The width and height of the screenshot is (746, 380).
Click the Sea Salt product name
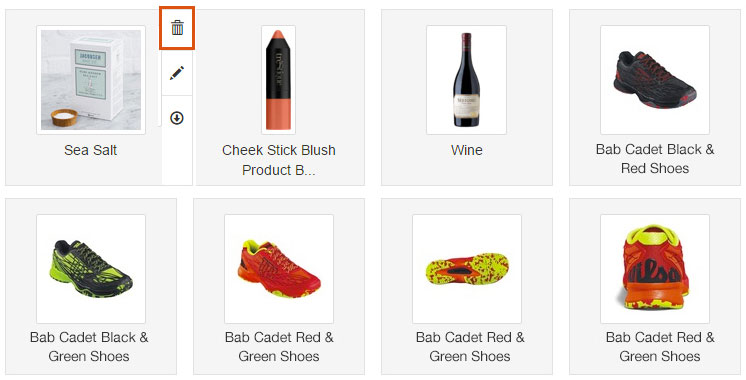click(x=90, y=150)
